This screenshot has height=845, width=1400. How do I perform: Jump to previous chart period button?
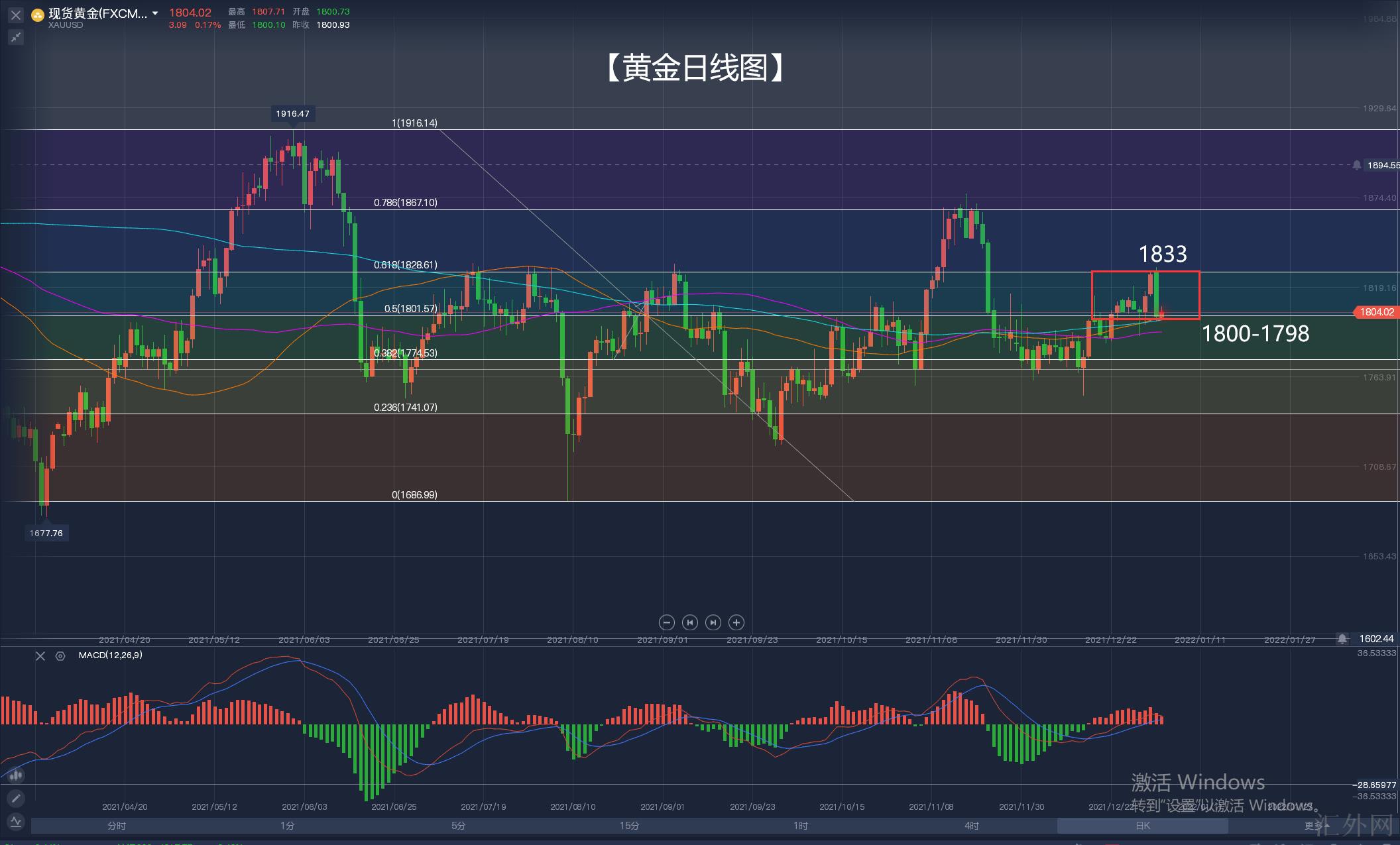690,622
